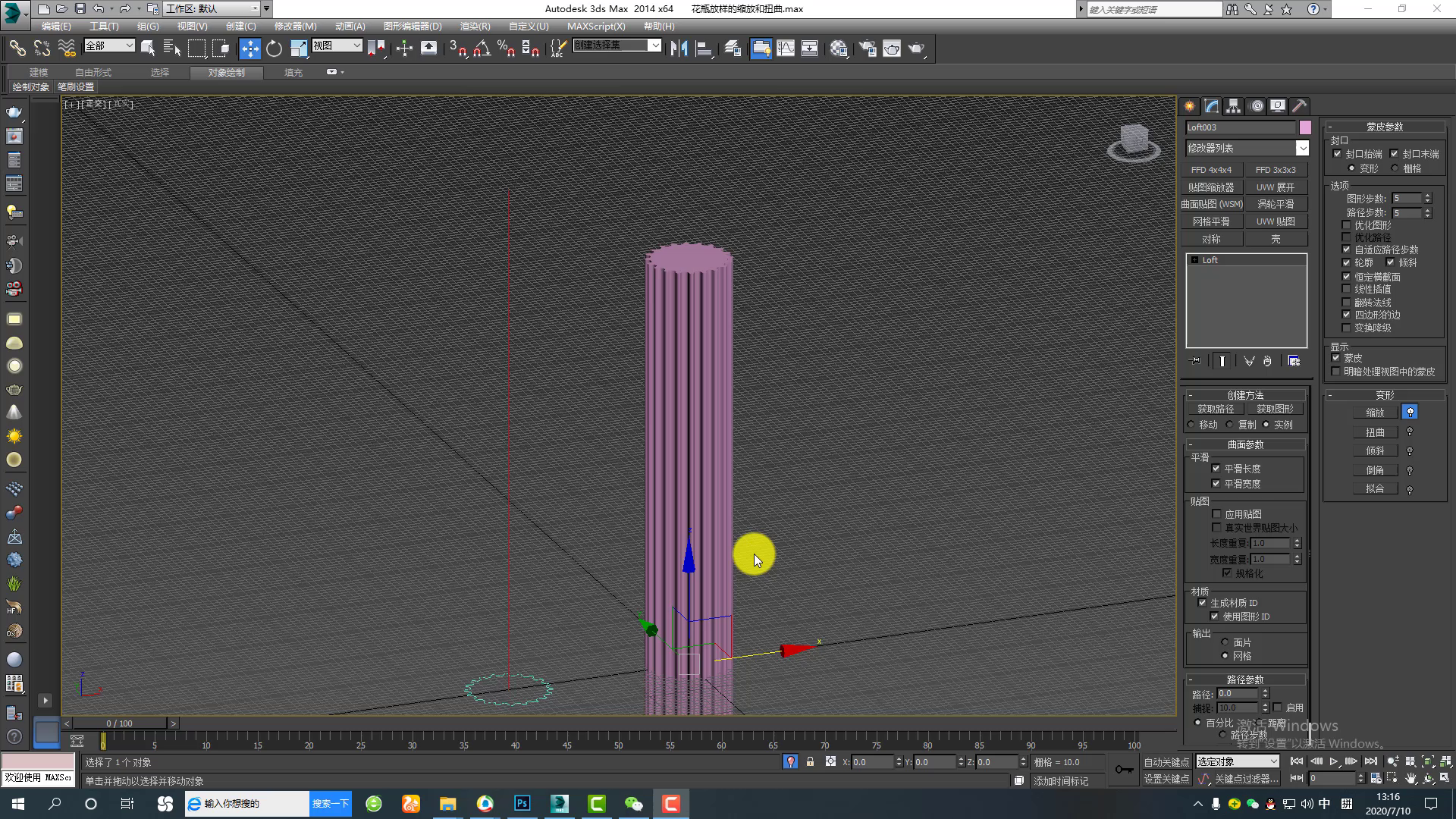Click the Undo arrow in title bar
Image resolution: width=1456 pixels, height=819 pixels.
[x=99, y=9]
